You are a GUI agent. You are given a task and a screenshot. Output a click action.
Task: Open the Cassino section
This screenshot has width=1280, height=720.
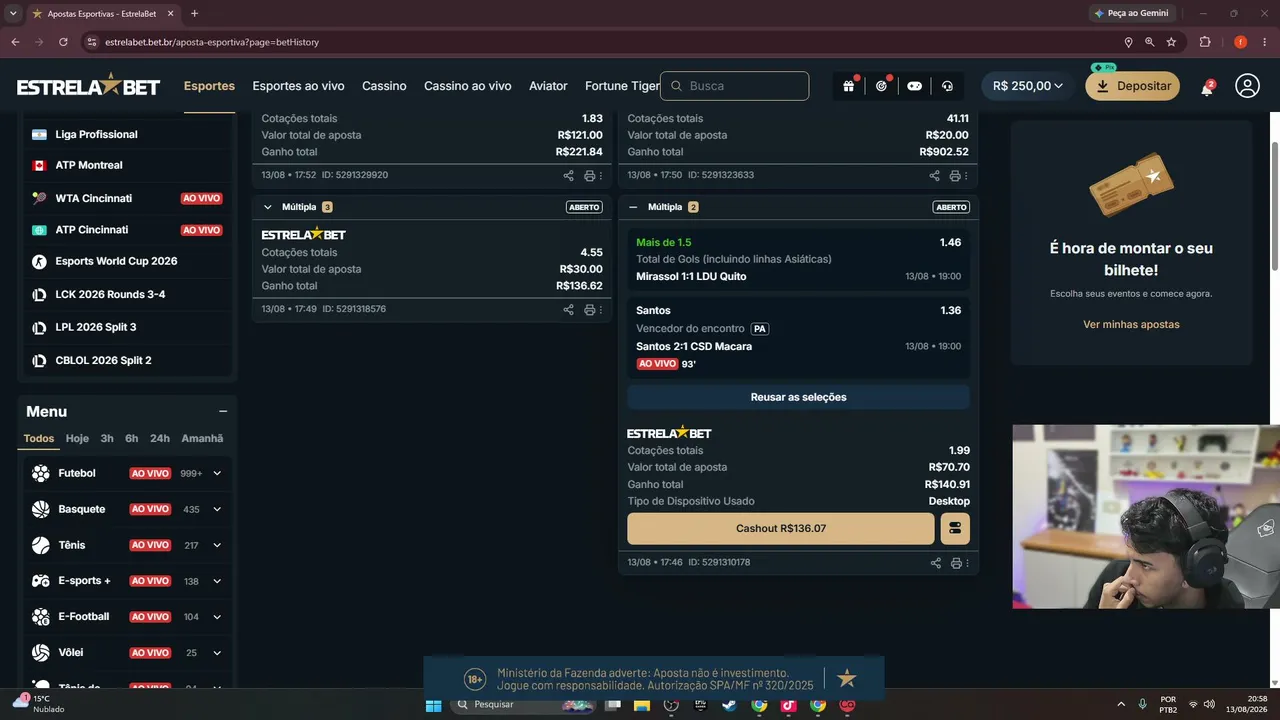384,86
